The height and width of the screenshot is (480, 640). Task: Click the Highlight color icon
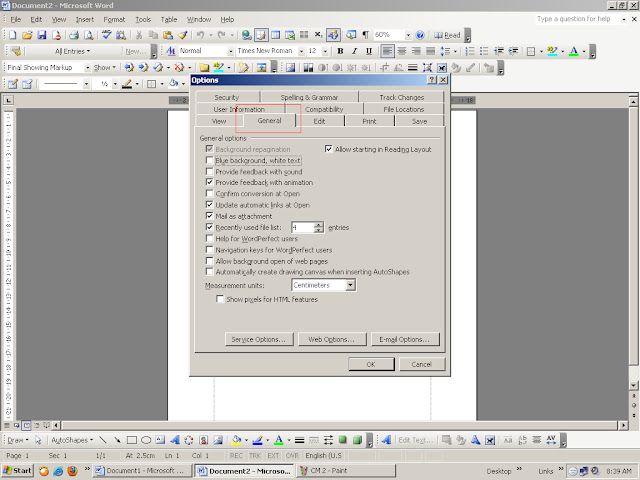pyautogui.click(x=552, y=51)
